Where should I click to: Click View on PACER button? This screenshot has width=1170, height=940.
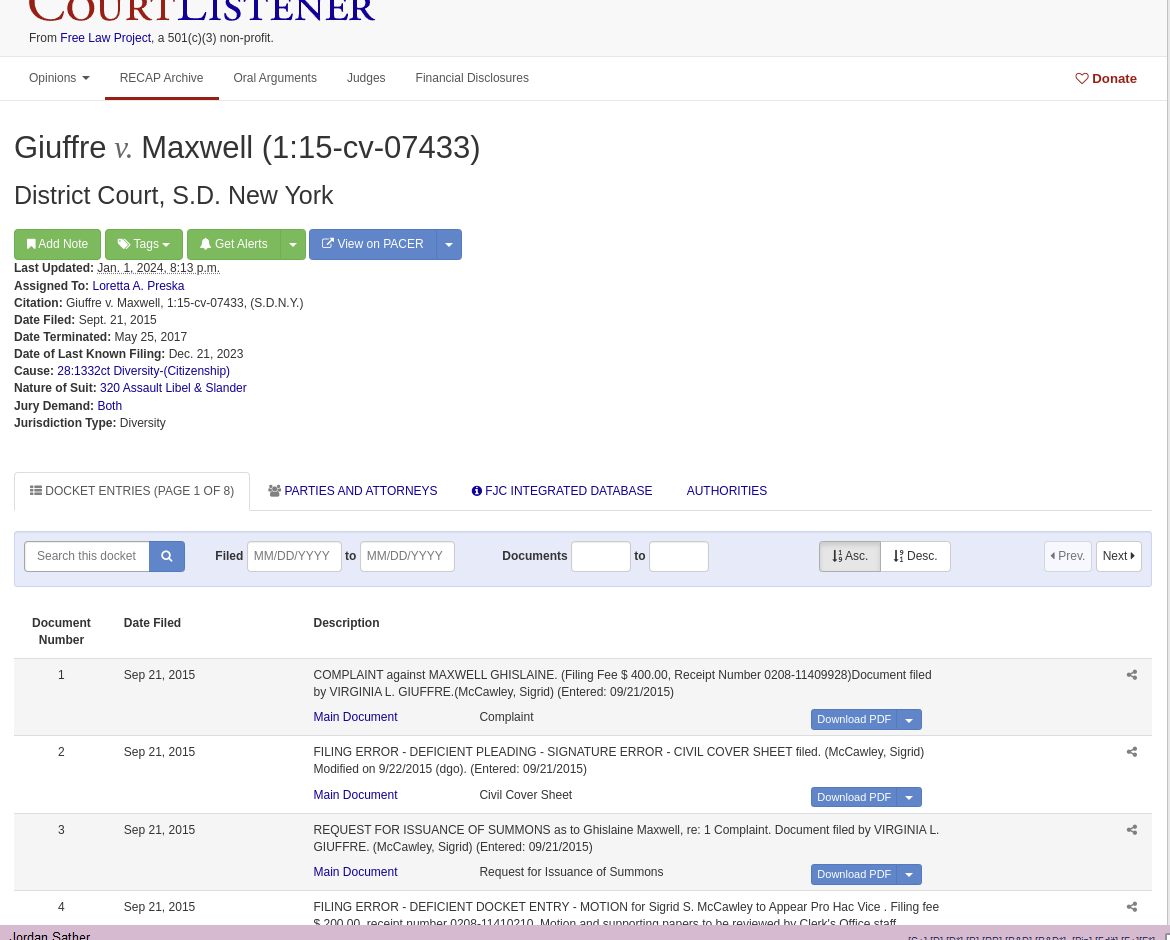click(373, 245)
